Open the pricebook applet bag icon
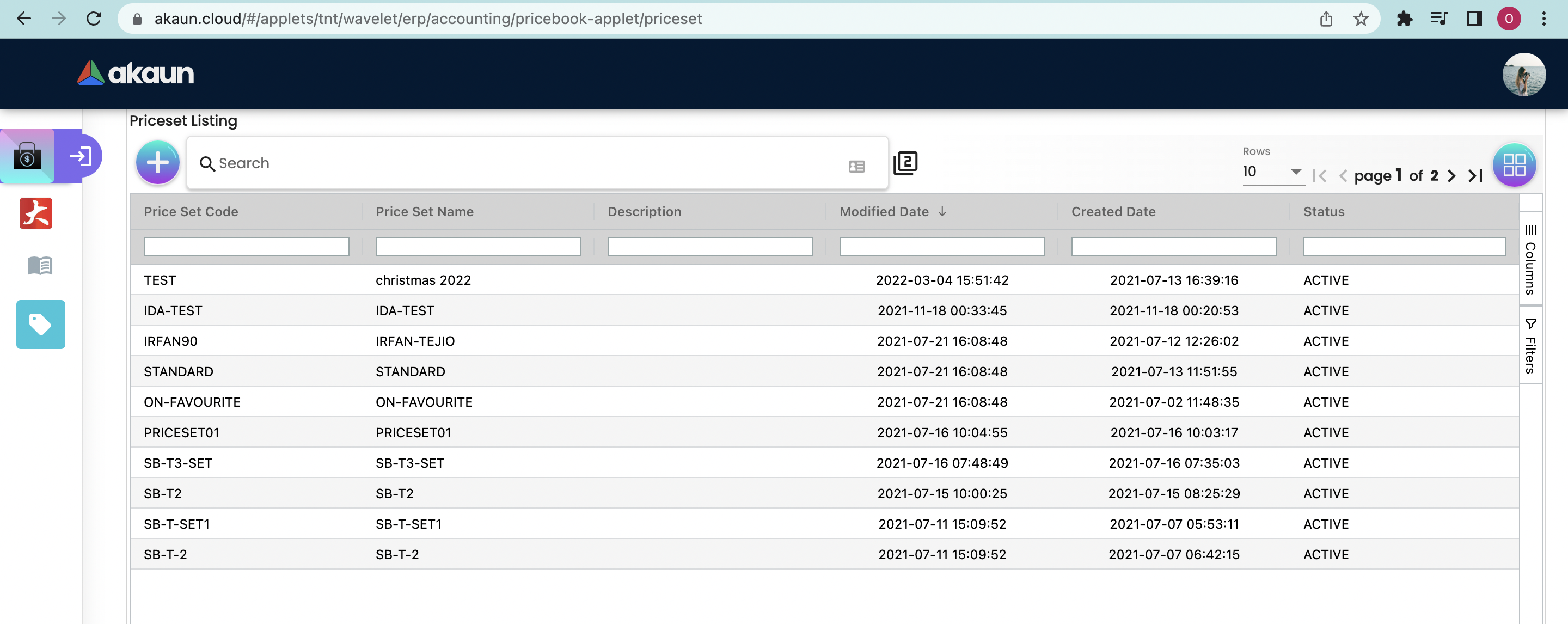 click(x=27, y=156)
